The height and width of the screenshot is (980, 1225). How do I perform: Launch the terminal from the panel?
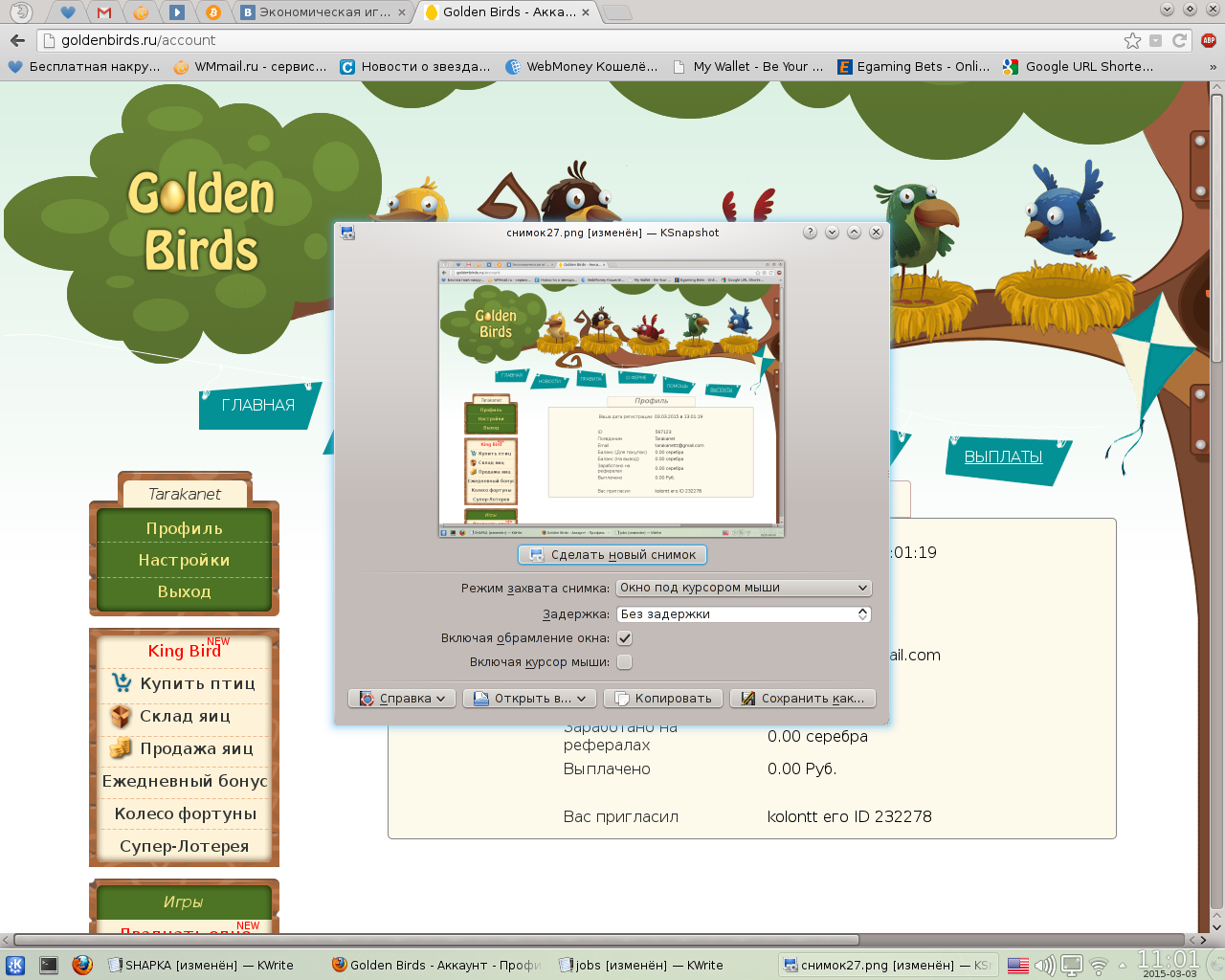49,966
